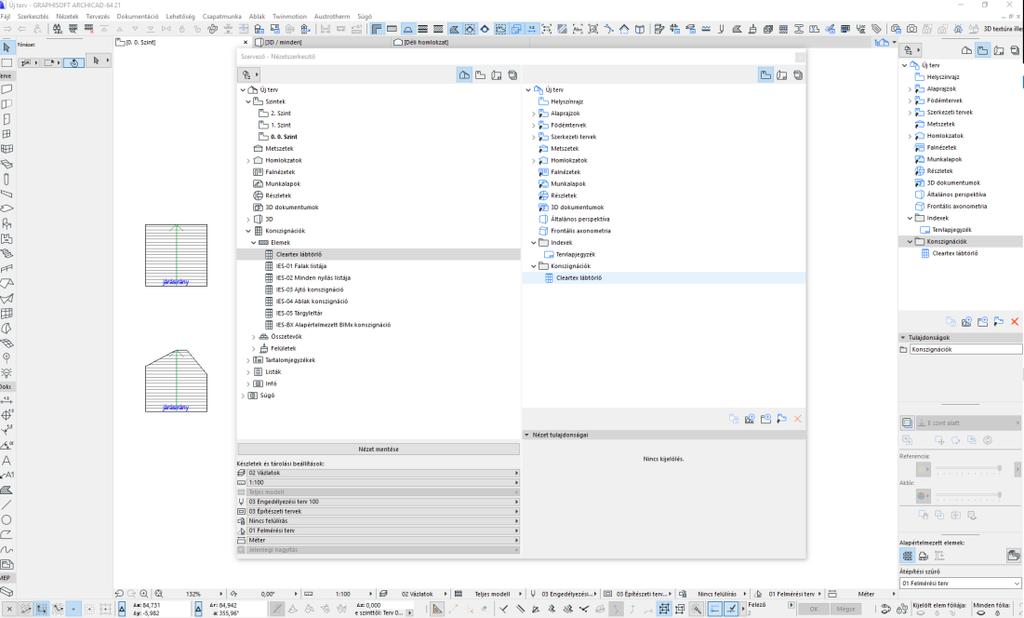
Task: Click the Nézet mentése button
Action: [378, 449]
